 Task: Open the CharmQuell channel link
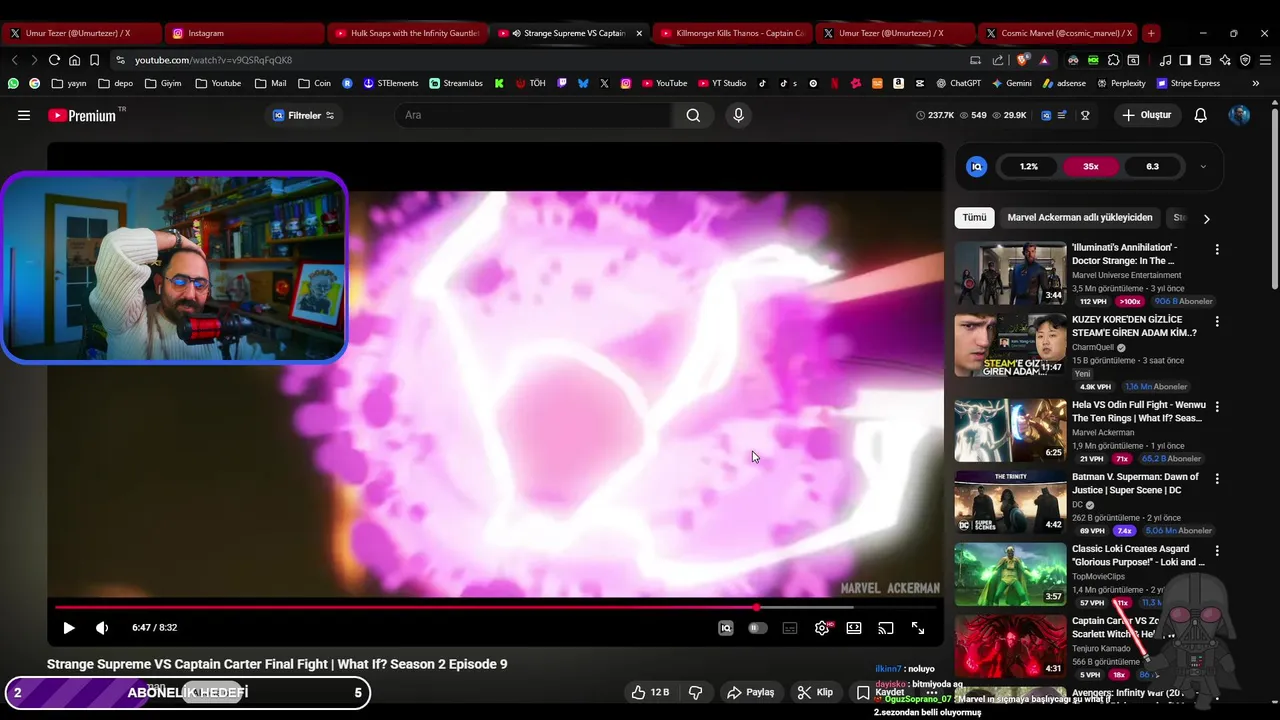pos(1093,348)
